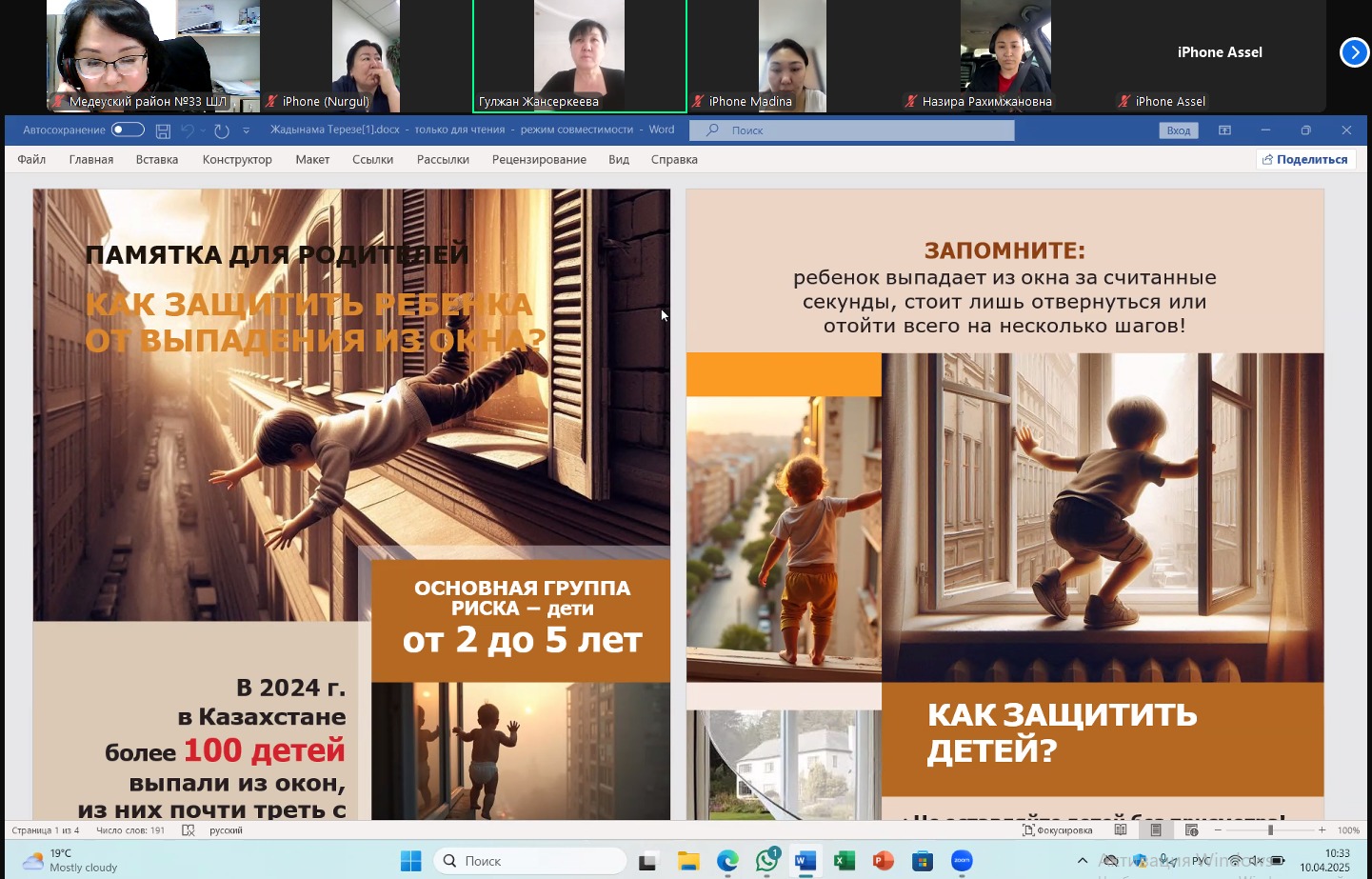
Task: Switch to Read Mode view icon
Action: [1121, 830]
